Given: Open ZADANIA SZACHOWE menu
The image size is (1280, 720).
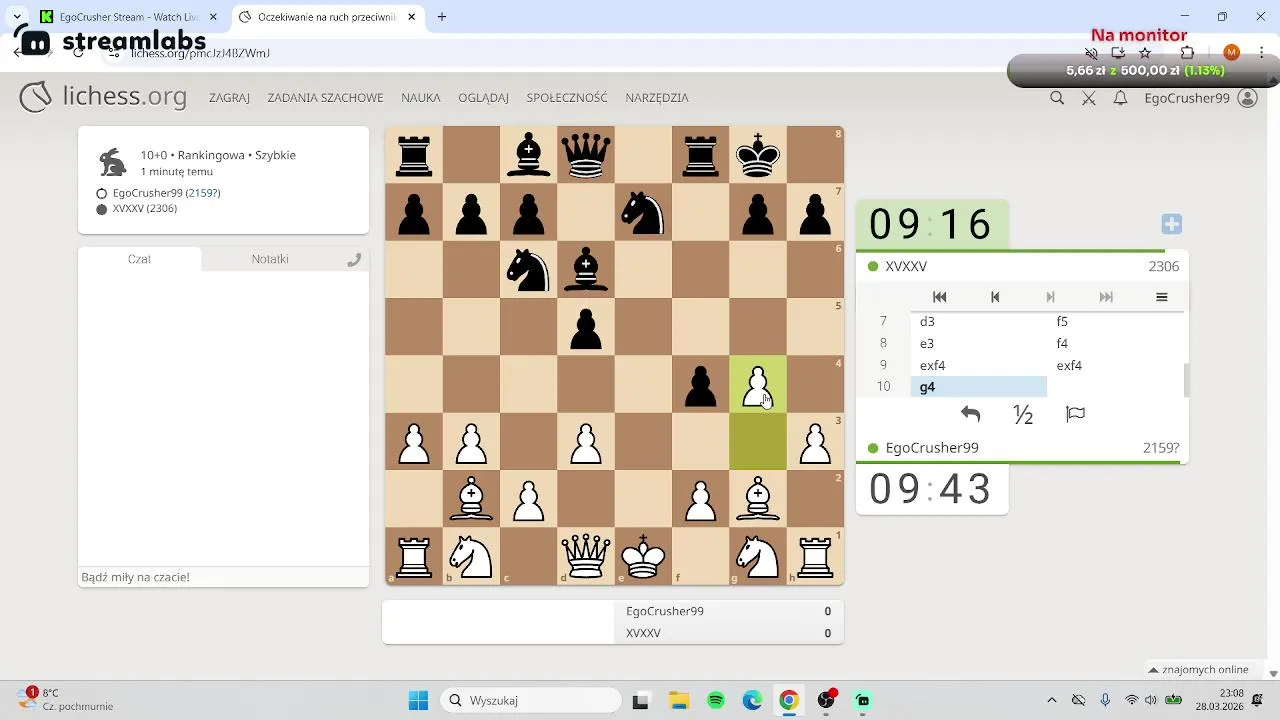Looking at the screenshot, I should [x=325, y=98].
